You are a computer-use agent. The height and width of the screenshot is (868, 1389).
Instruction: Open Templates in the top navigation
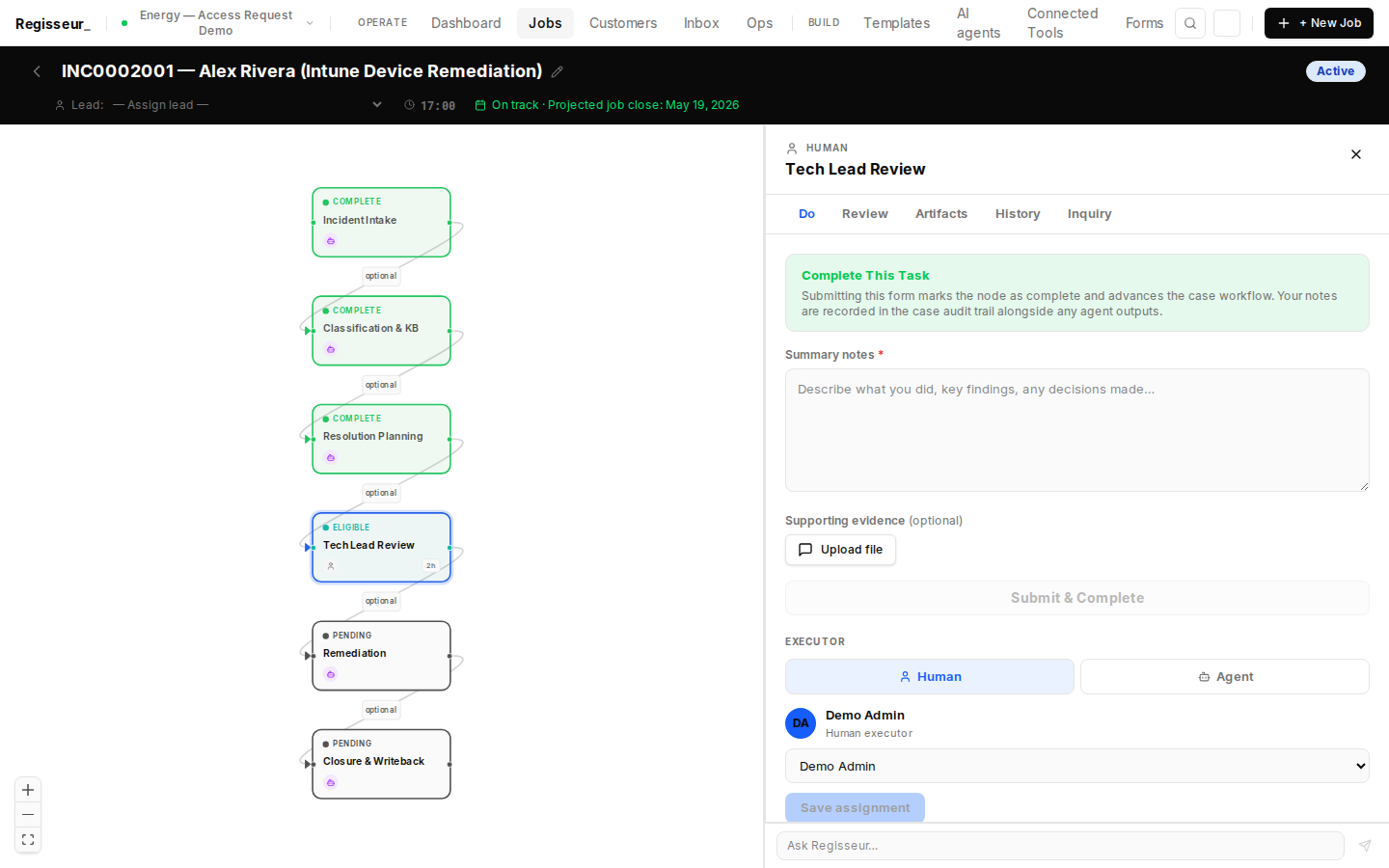click(896, 23)
